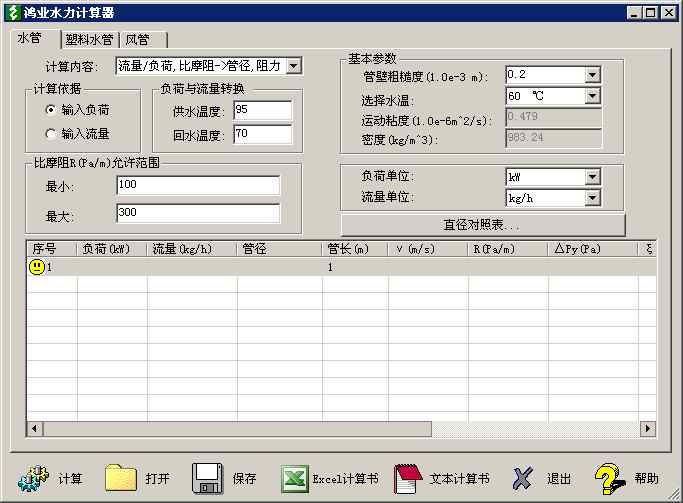Save using the 保存 floppy disk icon
Image resolution: width=683 pixels, height=503 pixels.
(x=207, y=478)
